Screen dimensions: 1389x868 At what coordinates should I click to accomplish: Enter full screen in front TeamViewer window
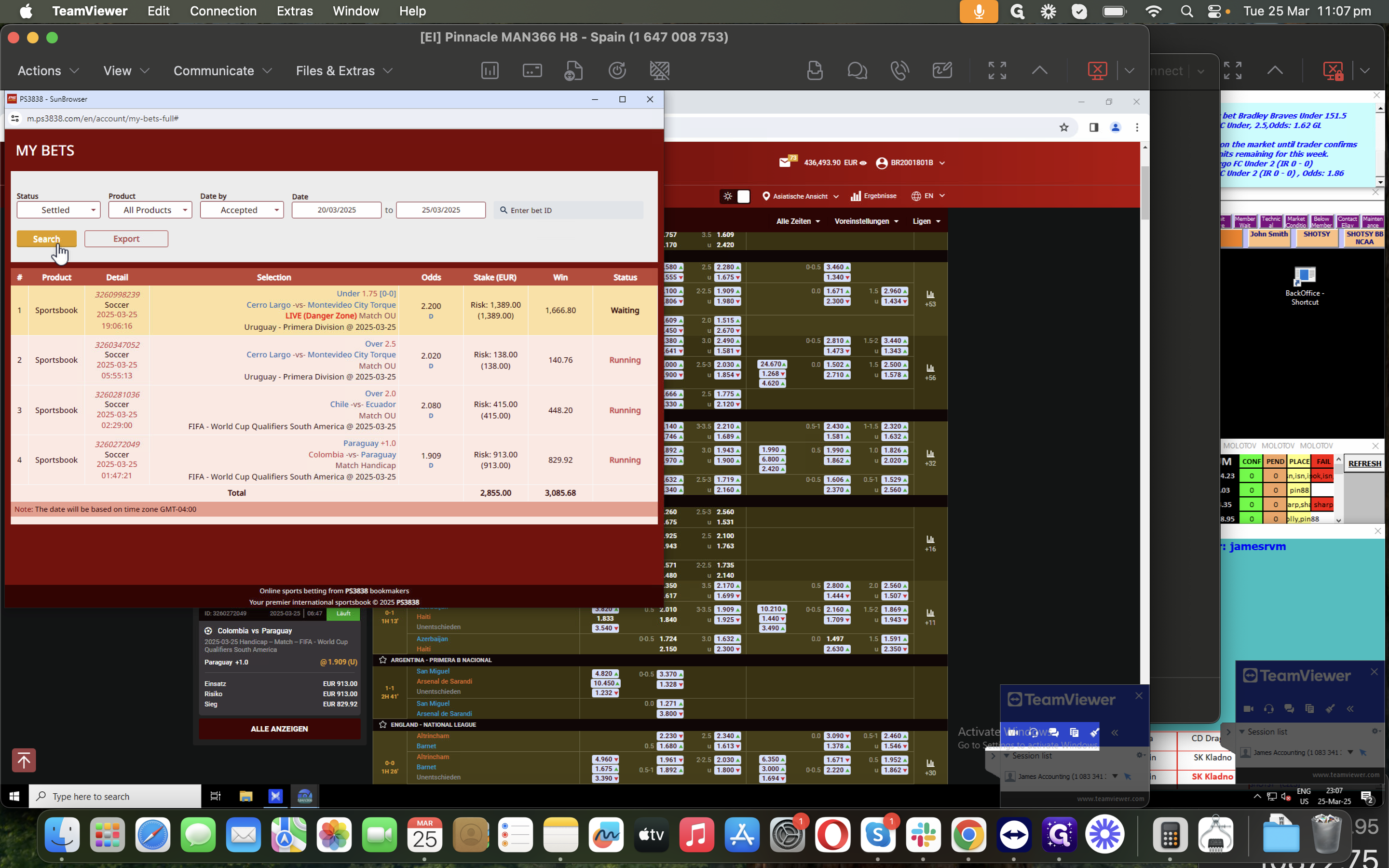[x=997, y=70]
